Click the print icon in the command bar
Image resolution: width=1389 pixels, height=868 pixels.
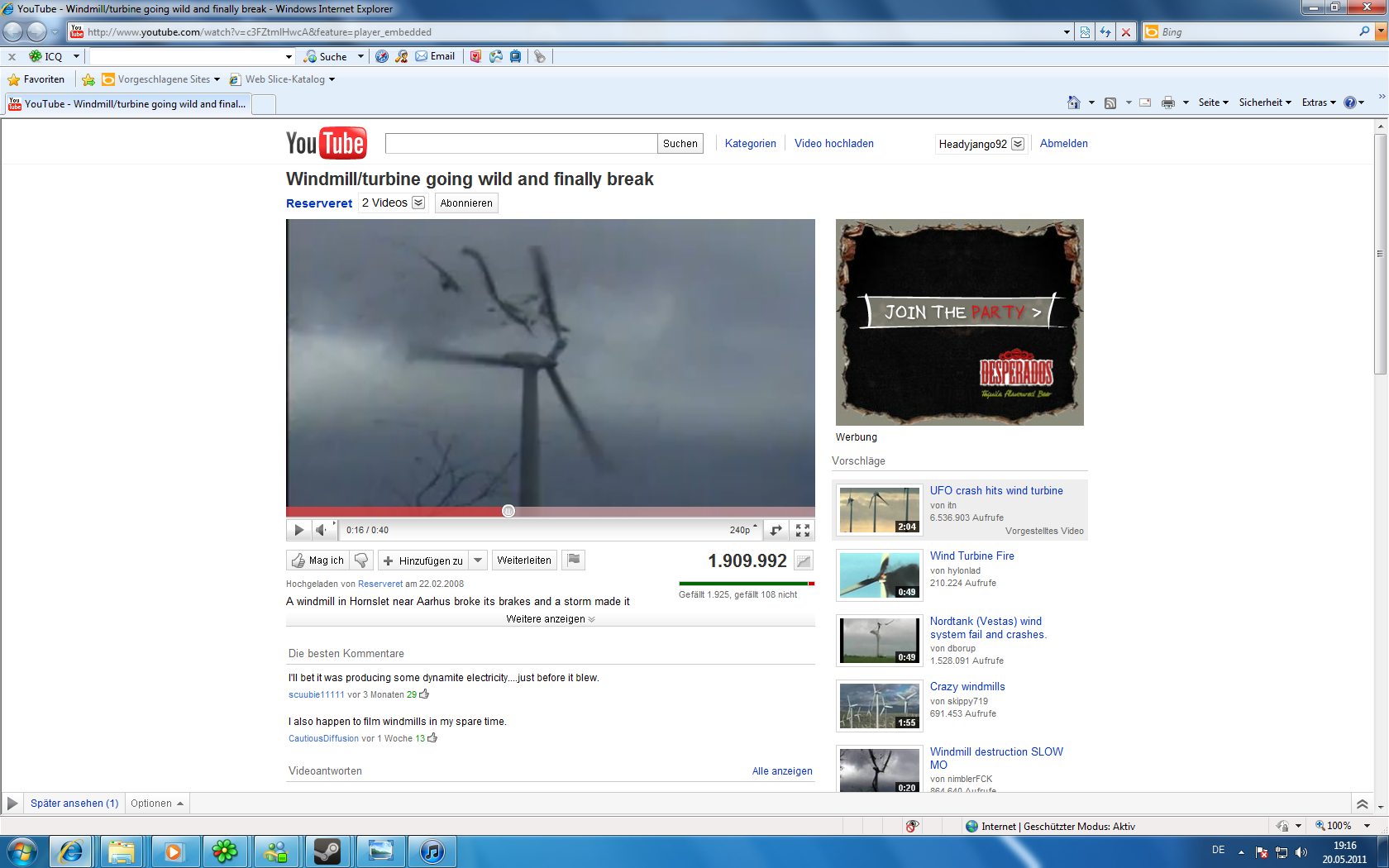tap(1168, 103)
